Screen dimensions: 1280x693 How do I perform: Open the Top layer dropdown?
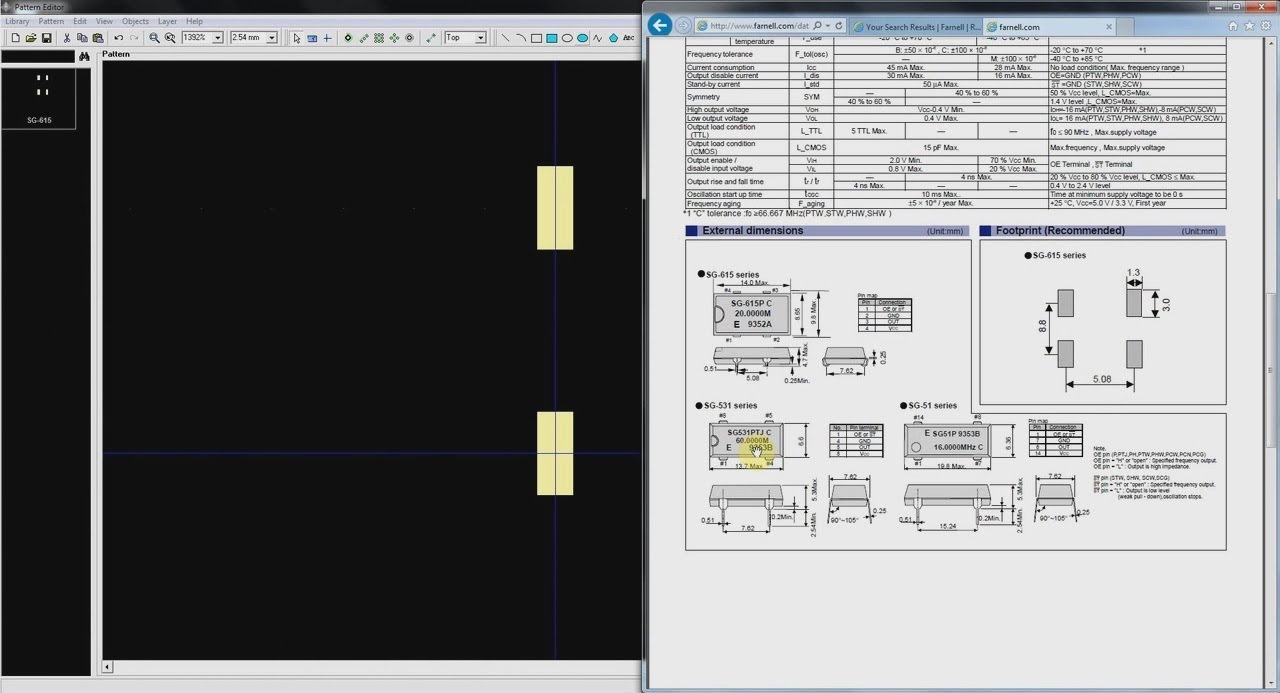coord(480,38)
